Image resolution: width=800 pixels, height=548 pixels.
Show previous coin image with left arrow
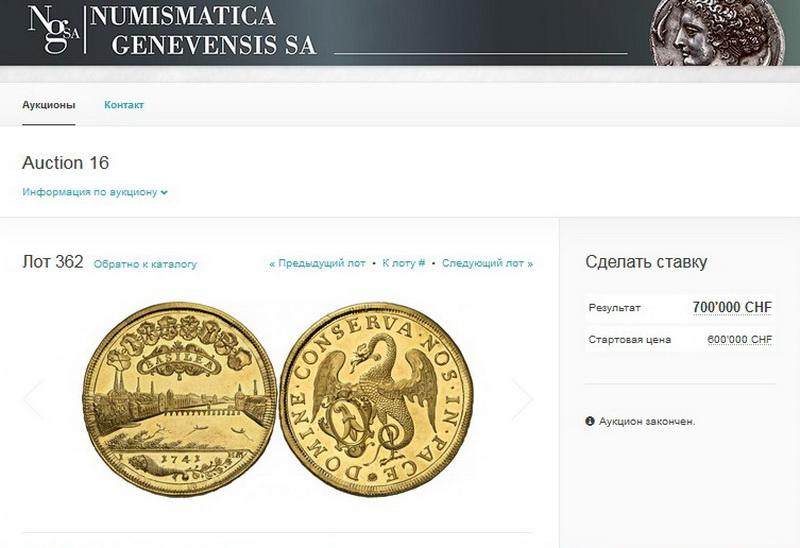tap(35, 399)
